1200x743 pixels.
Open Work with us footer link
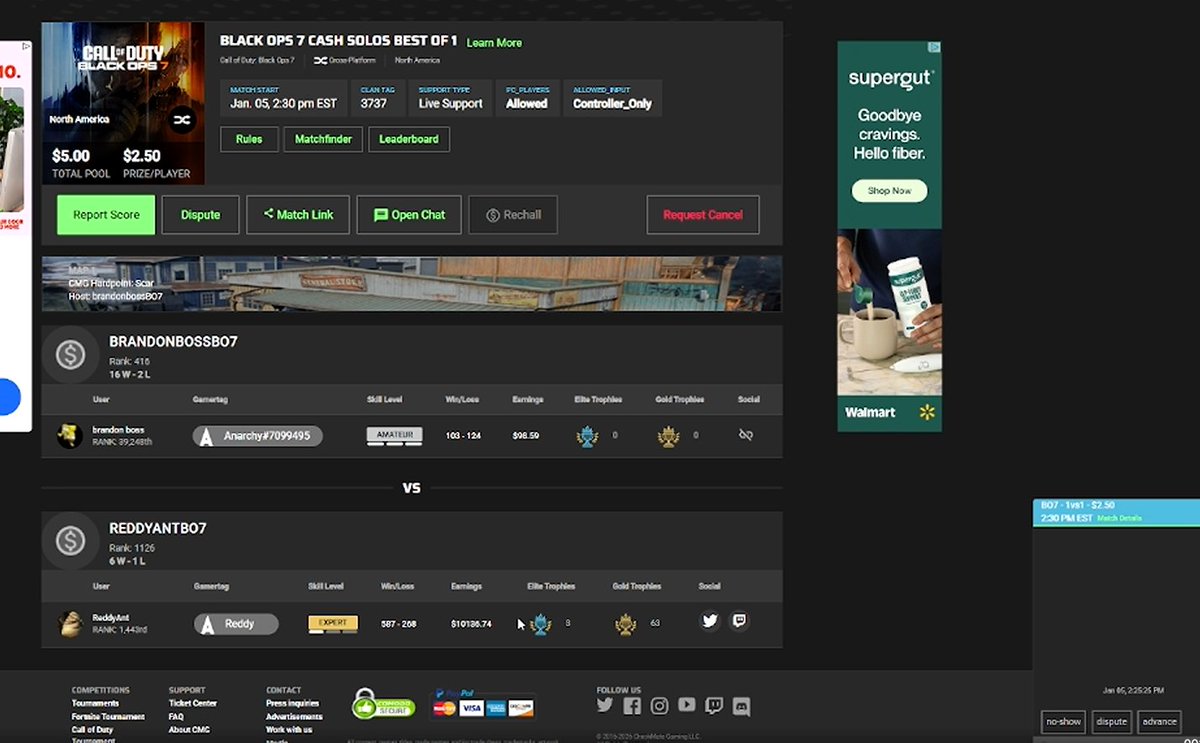pos(289,729)
